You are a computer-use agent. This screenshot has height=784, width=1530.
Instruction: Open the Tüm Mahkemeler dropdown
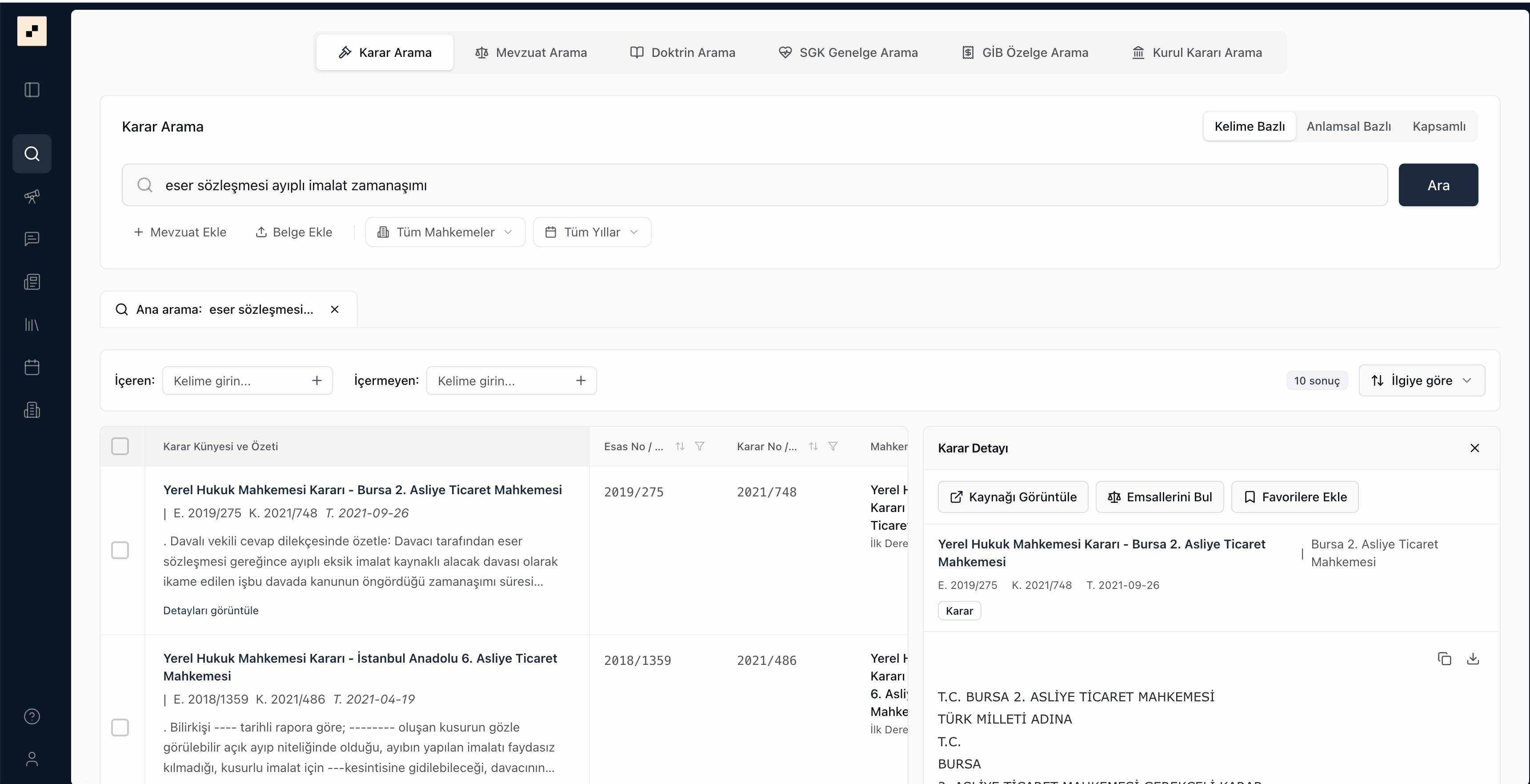click(445, 232)
